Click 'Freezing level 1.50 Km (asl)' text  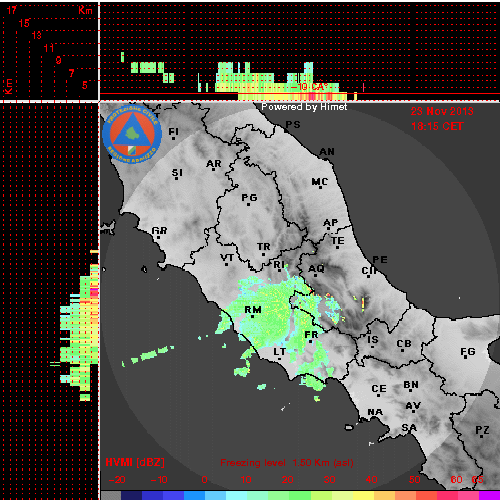click(x=287, y=463)
